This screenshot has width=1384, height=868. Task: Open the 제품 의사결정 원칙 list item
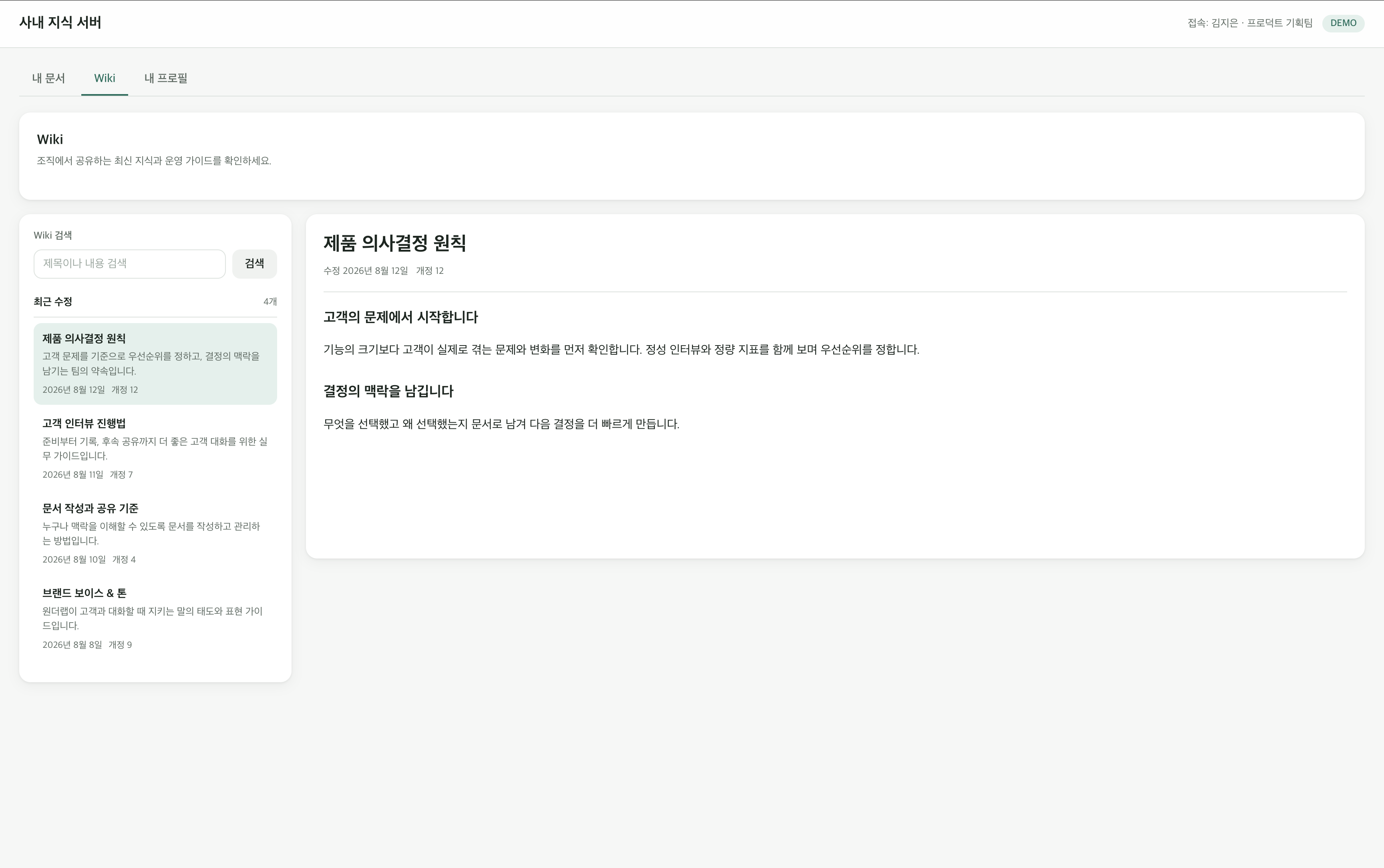155,364
